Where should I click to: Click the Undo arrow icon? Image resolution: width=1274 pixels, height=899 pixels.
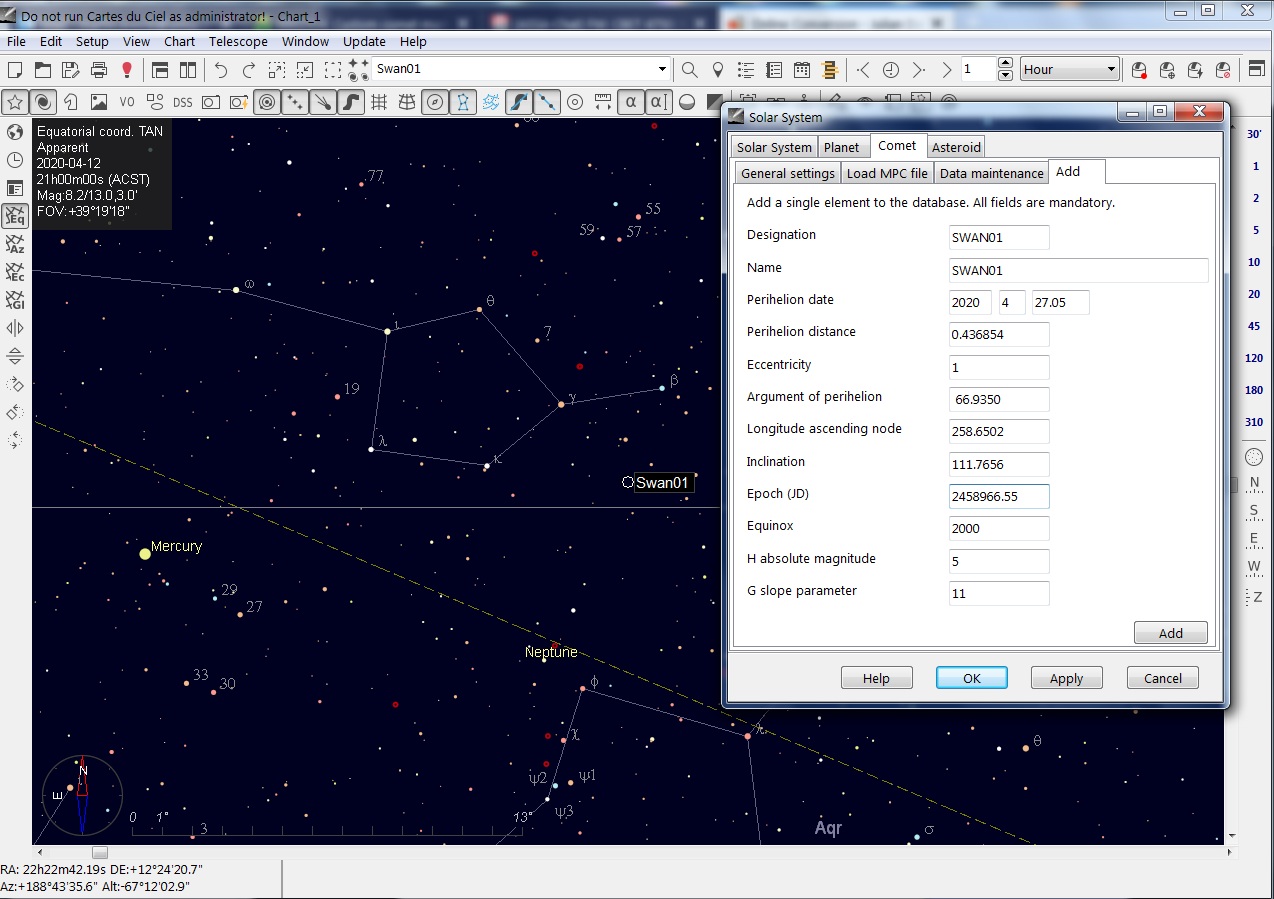[221, 70]
